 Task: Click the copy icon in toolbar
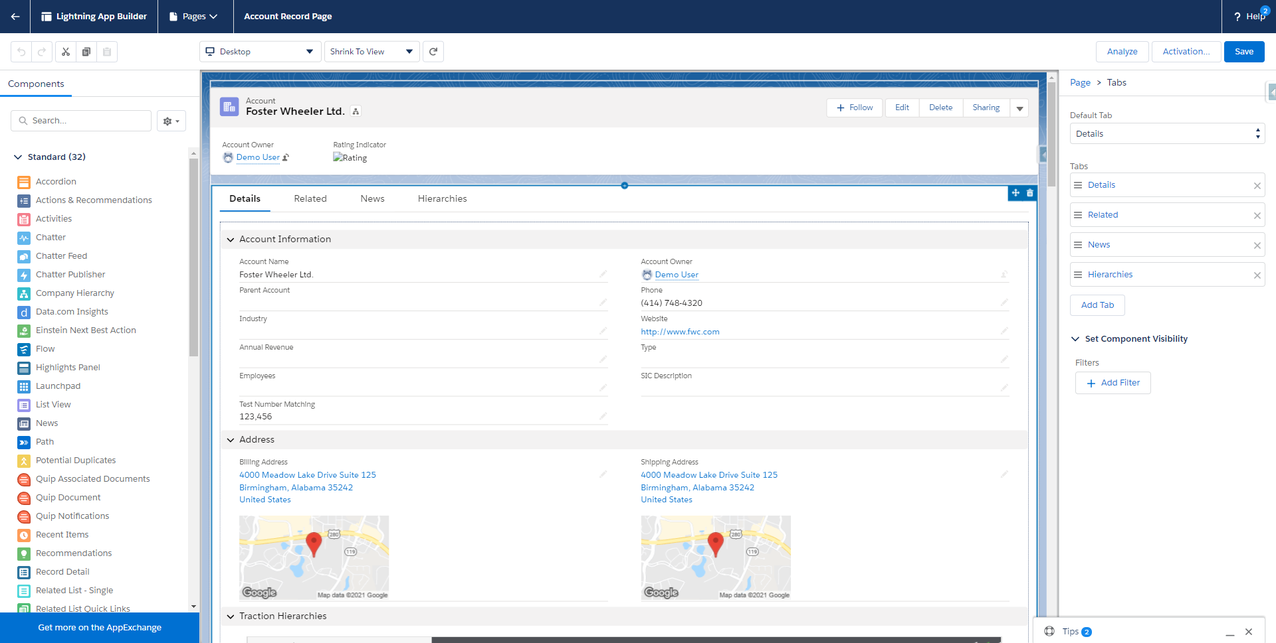[x=86, y=51]
